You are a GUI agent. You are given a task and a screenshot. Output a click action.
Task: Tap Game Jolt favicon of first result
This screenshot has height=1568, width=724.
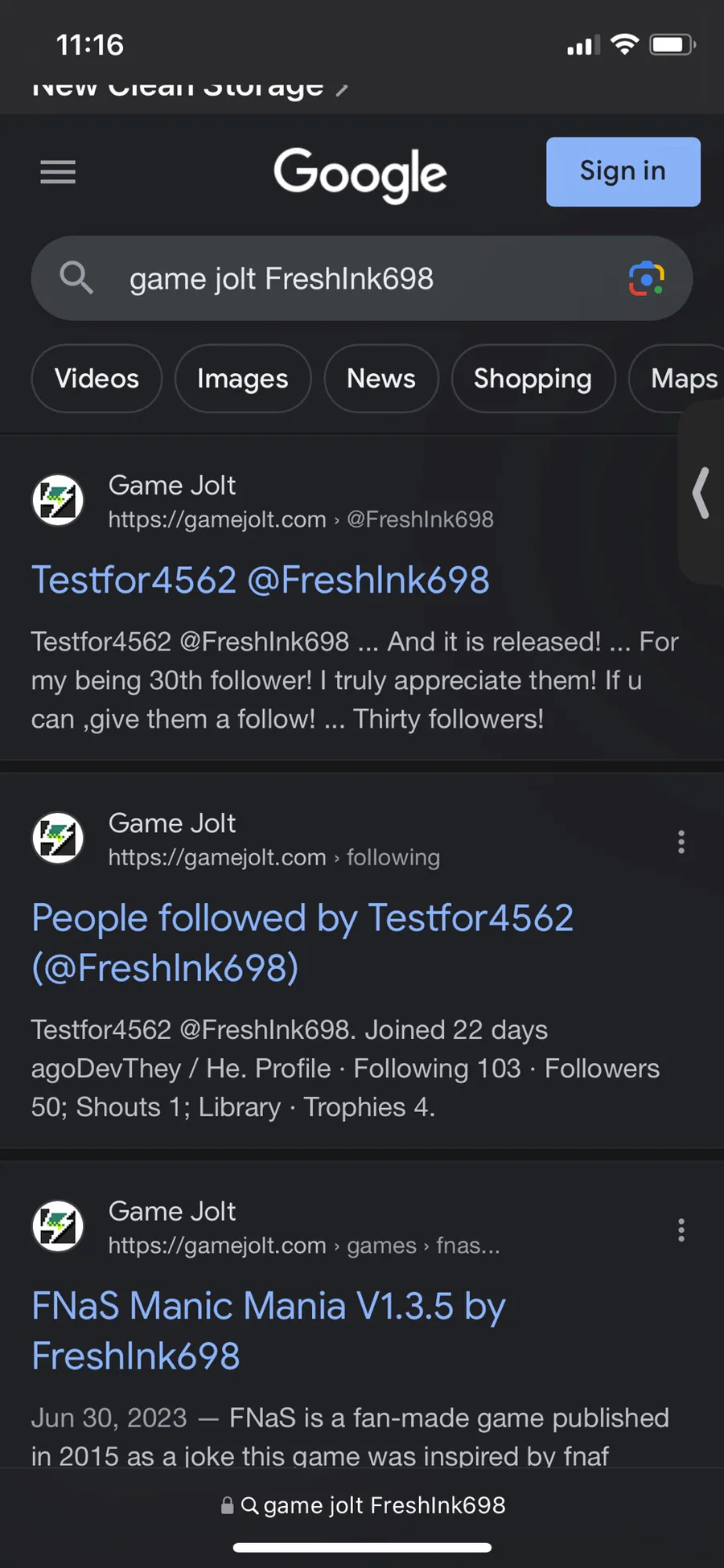[58, 500]
